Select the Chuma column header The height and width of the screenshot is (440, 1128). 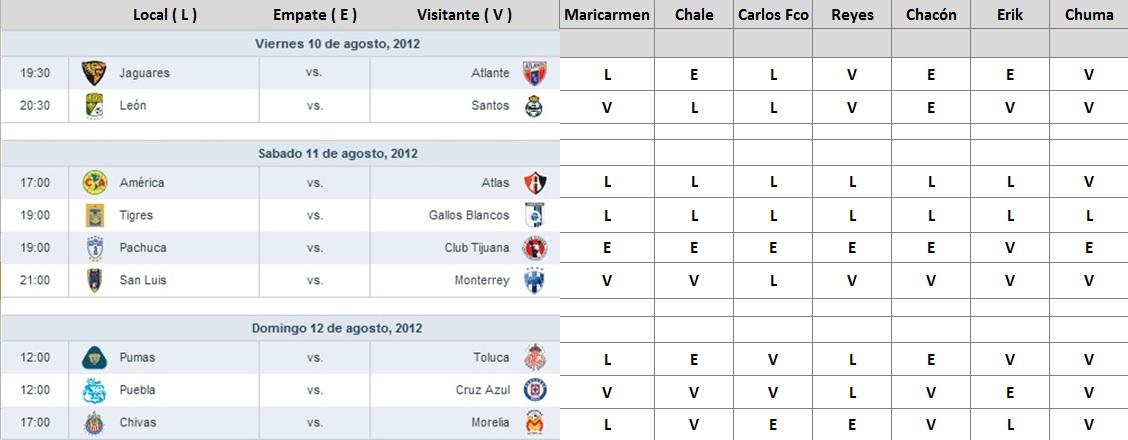(x=1088, y=15)
